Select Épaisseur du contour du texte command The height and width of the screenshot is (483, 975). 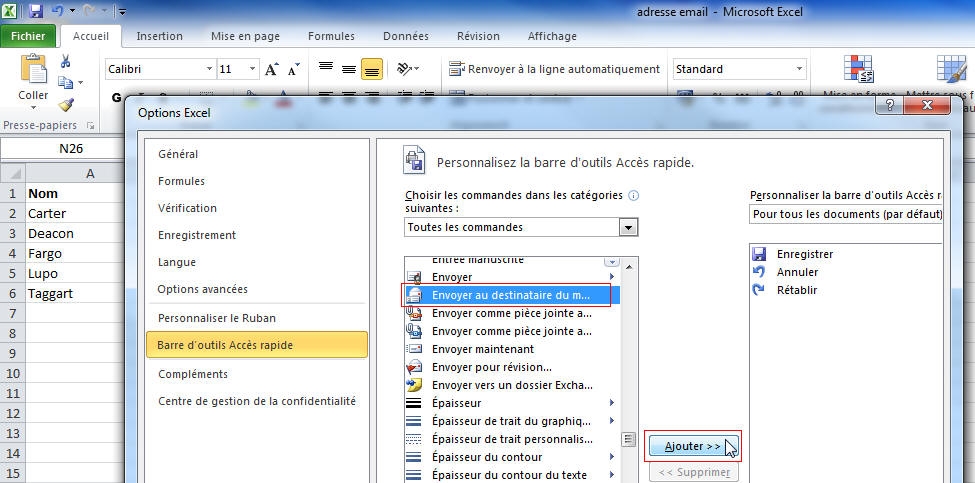[512, 475]
